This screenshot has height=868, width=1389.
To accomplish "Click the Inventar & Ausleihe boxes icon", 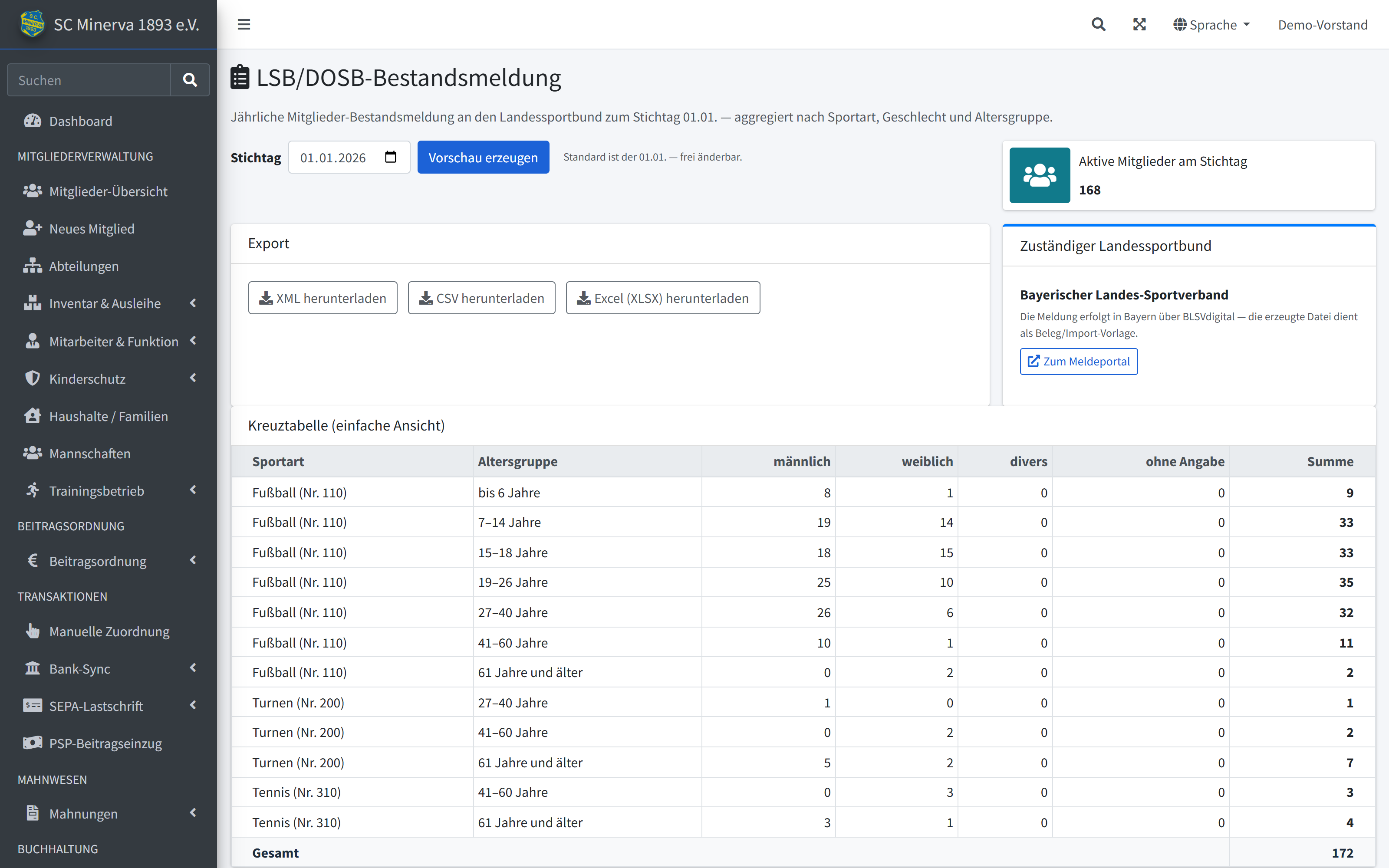I will pyautogui.click(x=33, y=302).
